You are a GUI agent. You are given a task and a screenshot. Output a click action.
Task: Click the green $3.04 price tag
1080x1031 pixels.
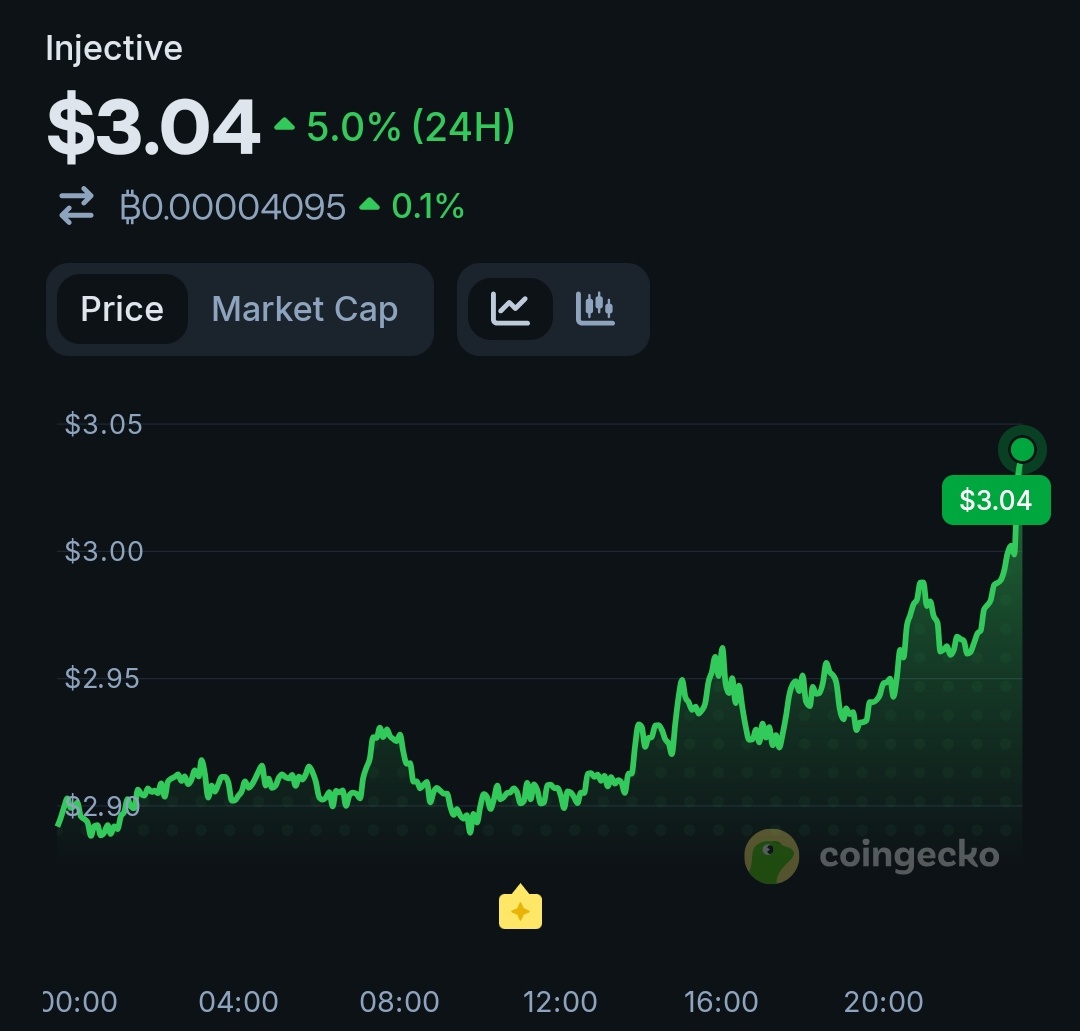[996, 500]
